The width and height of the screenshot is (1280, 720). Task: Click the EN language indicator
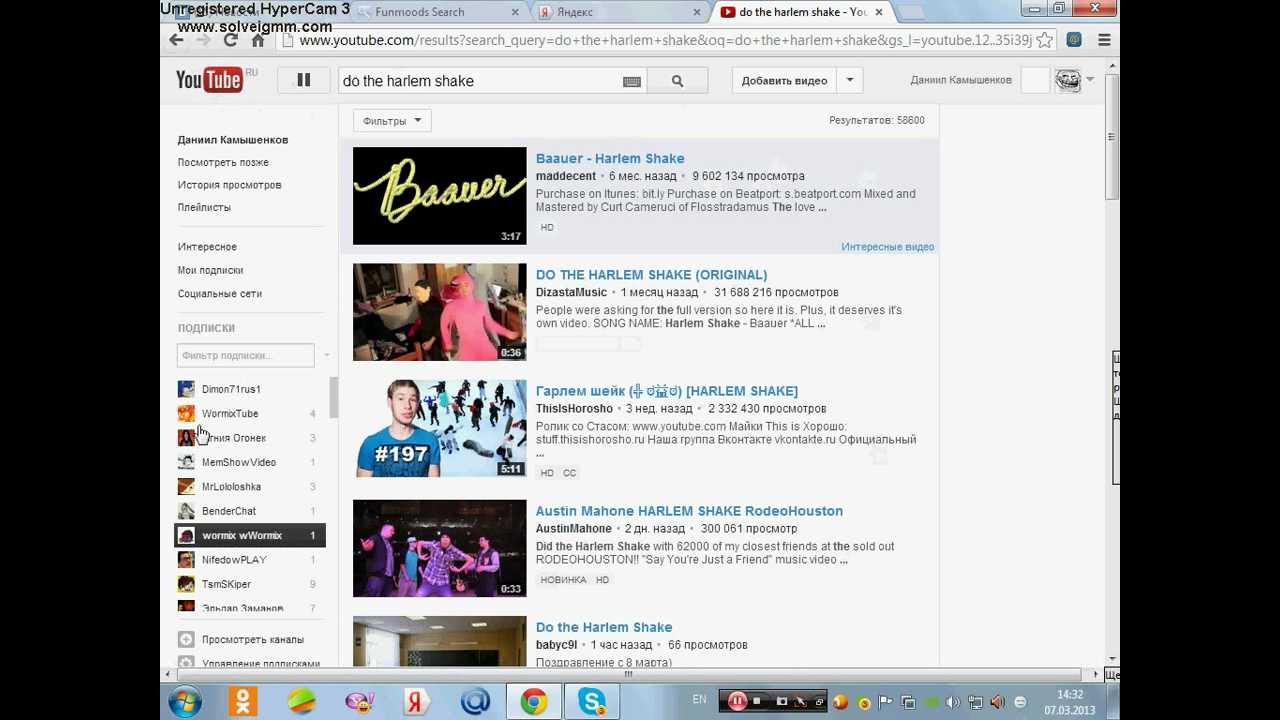point(699,700)
